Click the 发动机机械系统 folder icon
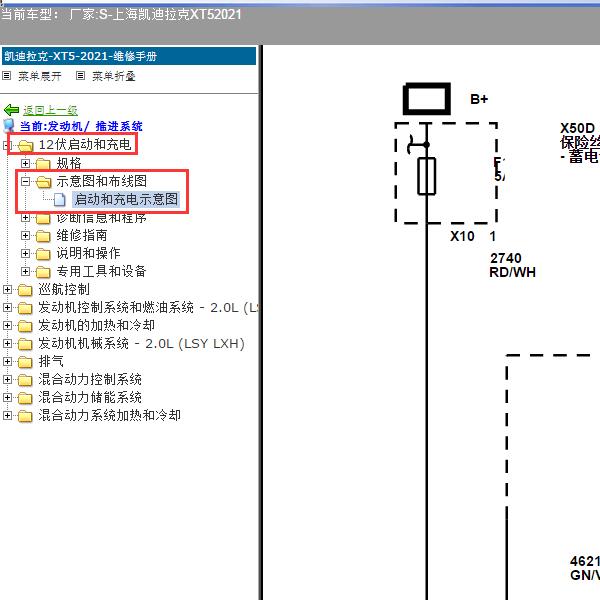 (25, 344)
